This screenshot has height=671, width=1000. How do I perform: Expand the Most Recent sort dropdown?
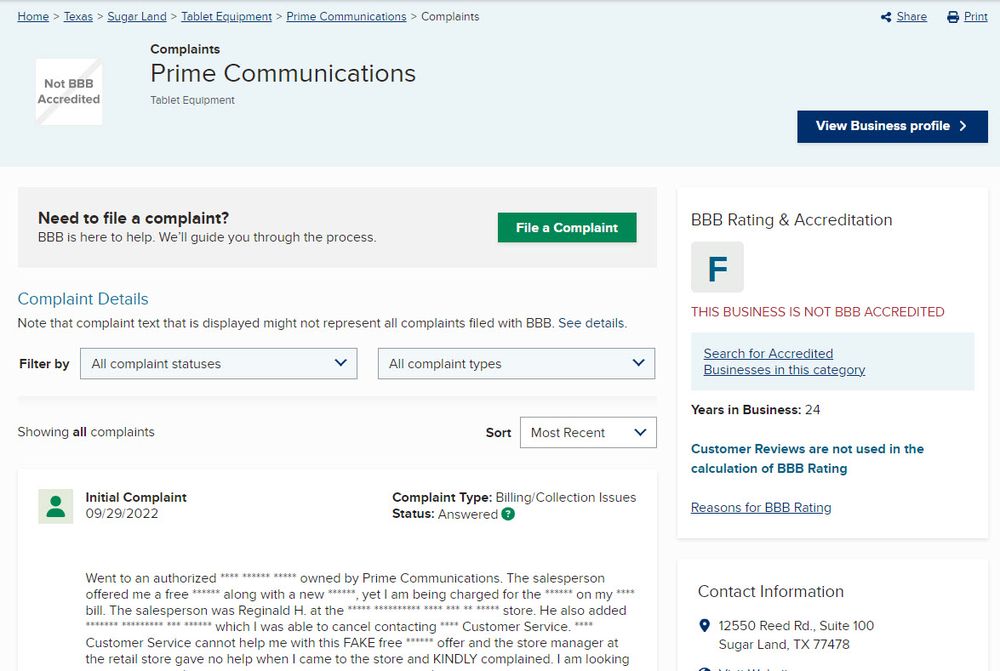[x=587, y=433]
